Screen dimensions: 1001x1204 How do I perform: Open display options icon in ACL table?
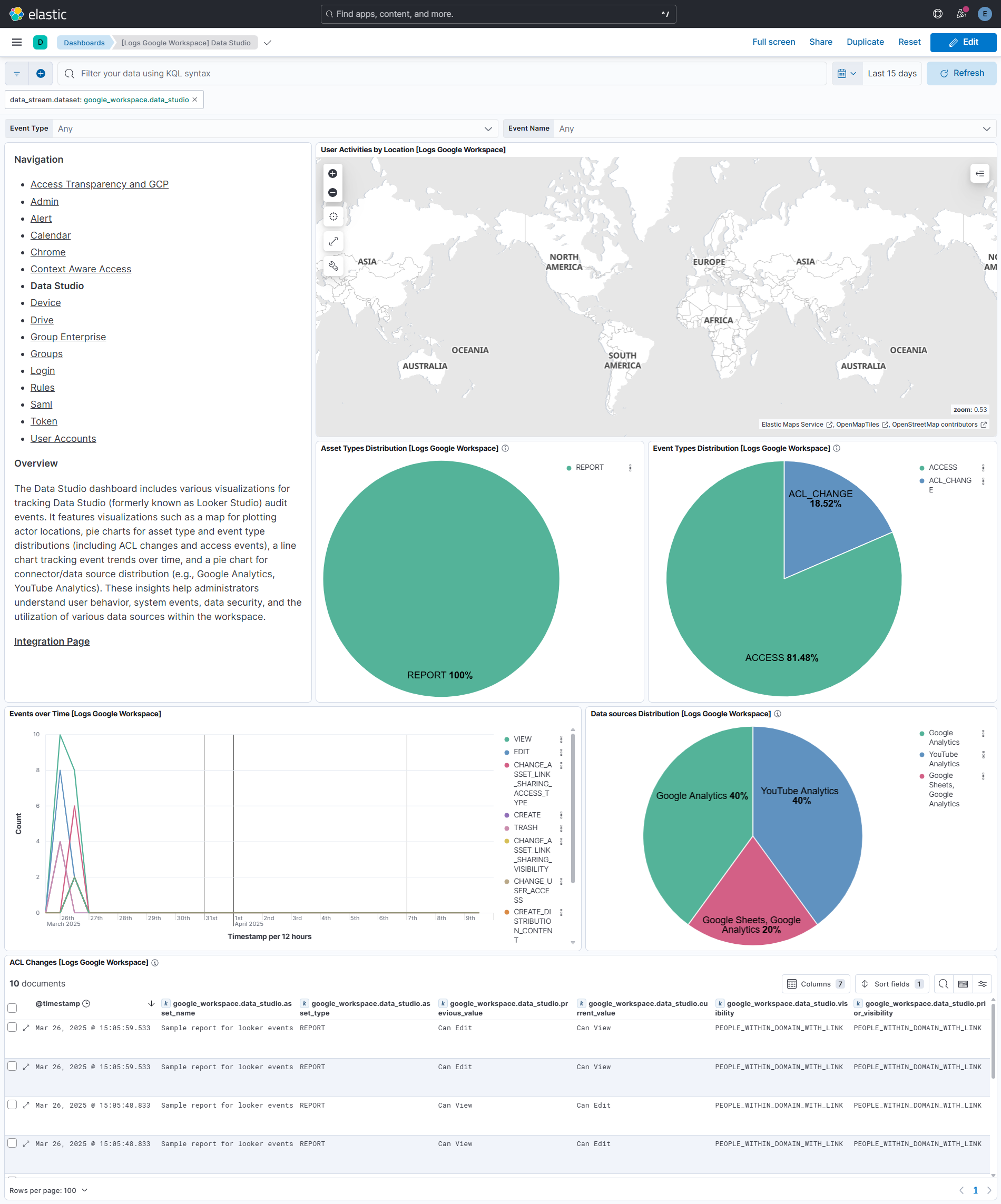point(982,983)
